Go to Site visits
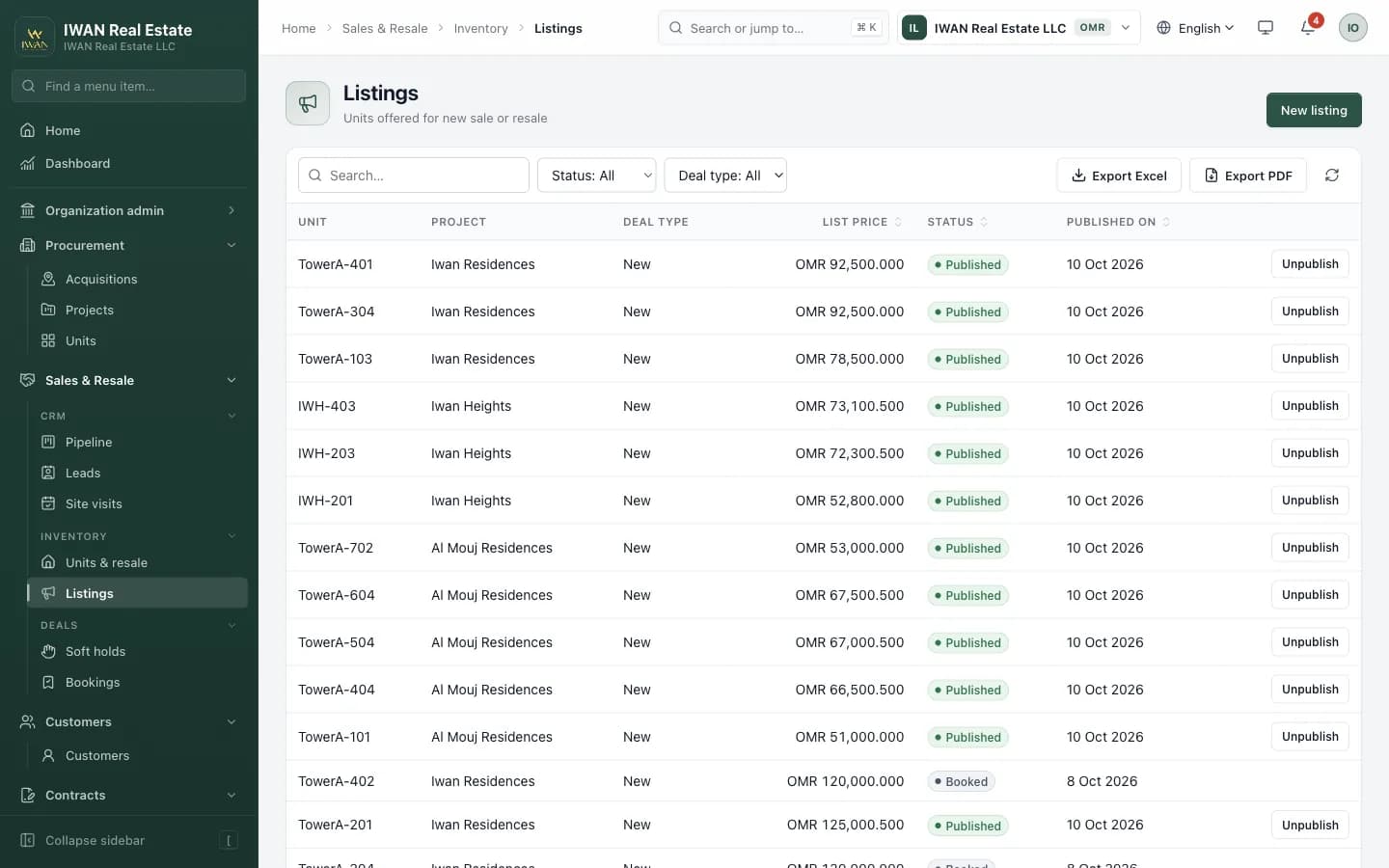The image size is (1389, 868). tap(138, 503)
